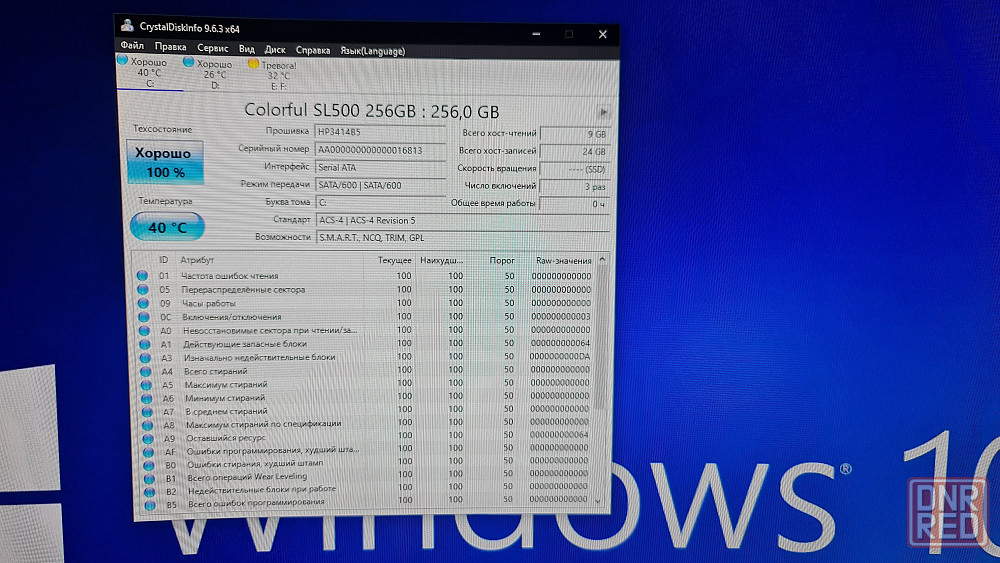This screenshot has width=1000, height=563.
Task: Click the status icon for attribute 09
Action: [x=143, y=303]
